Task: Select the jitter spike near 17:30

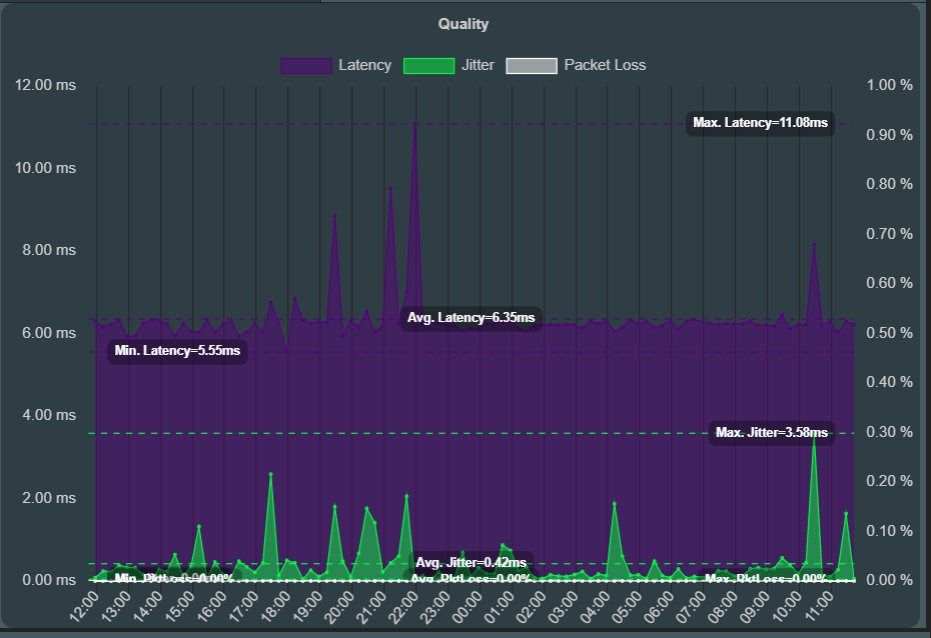Action: (270, 474)
